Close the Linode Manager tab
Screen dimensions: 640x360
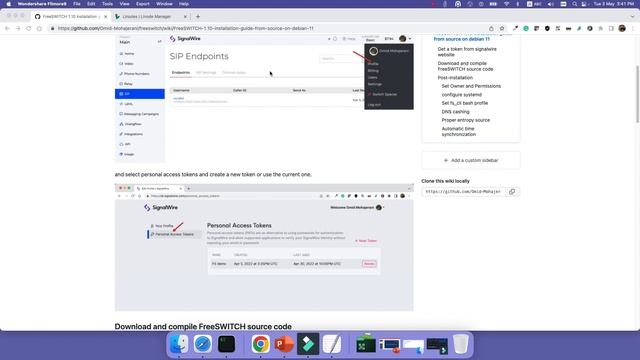tap(185, 17)
